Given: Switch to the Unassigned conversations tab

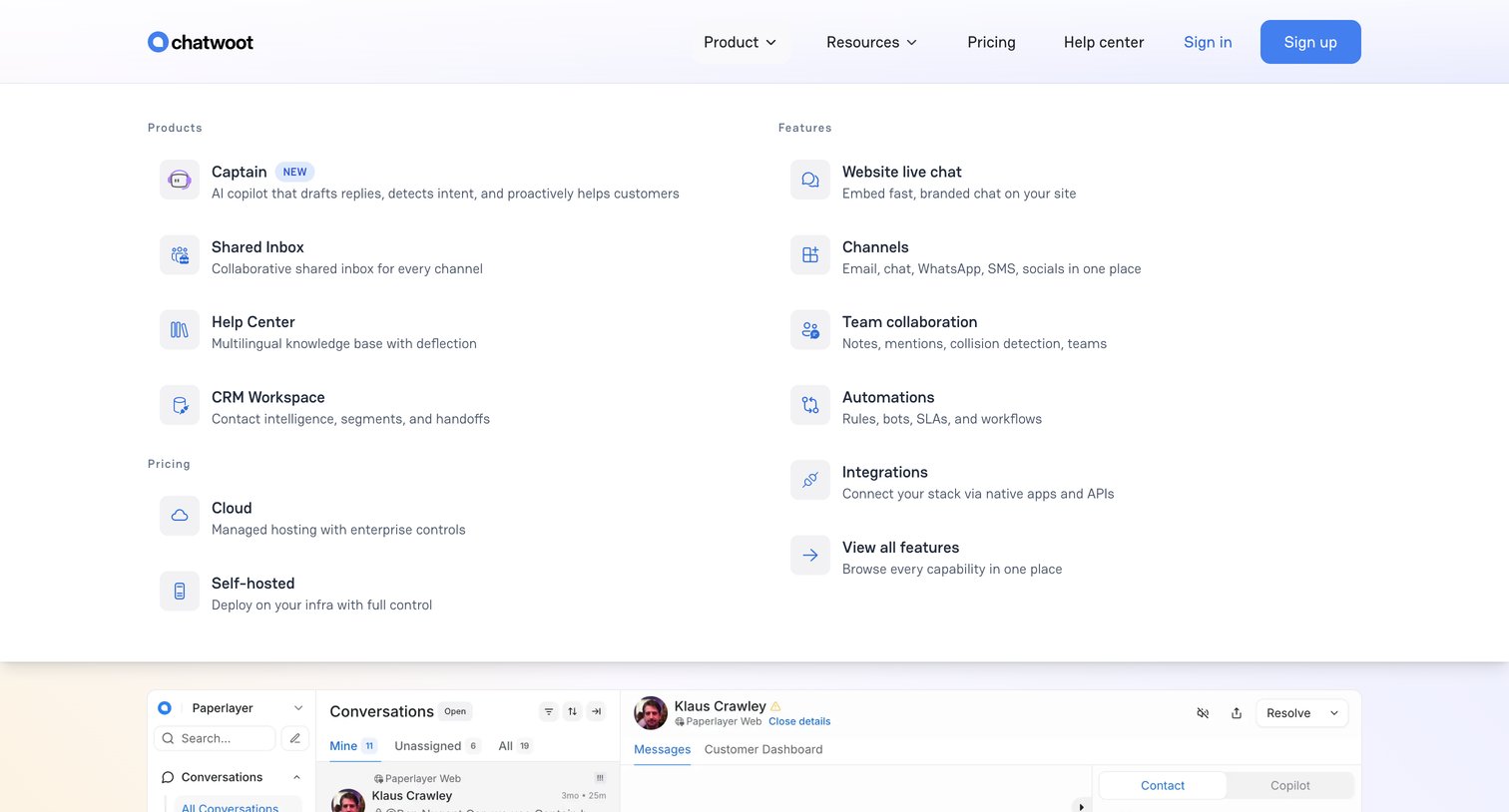Looking at the screenshot, I should click(x=437, y=746).
